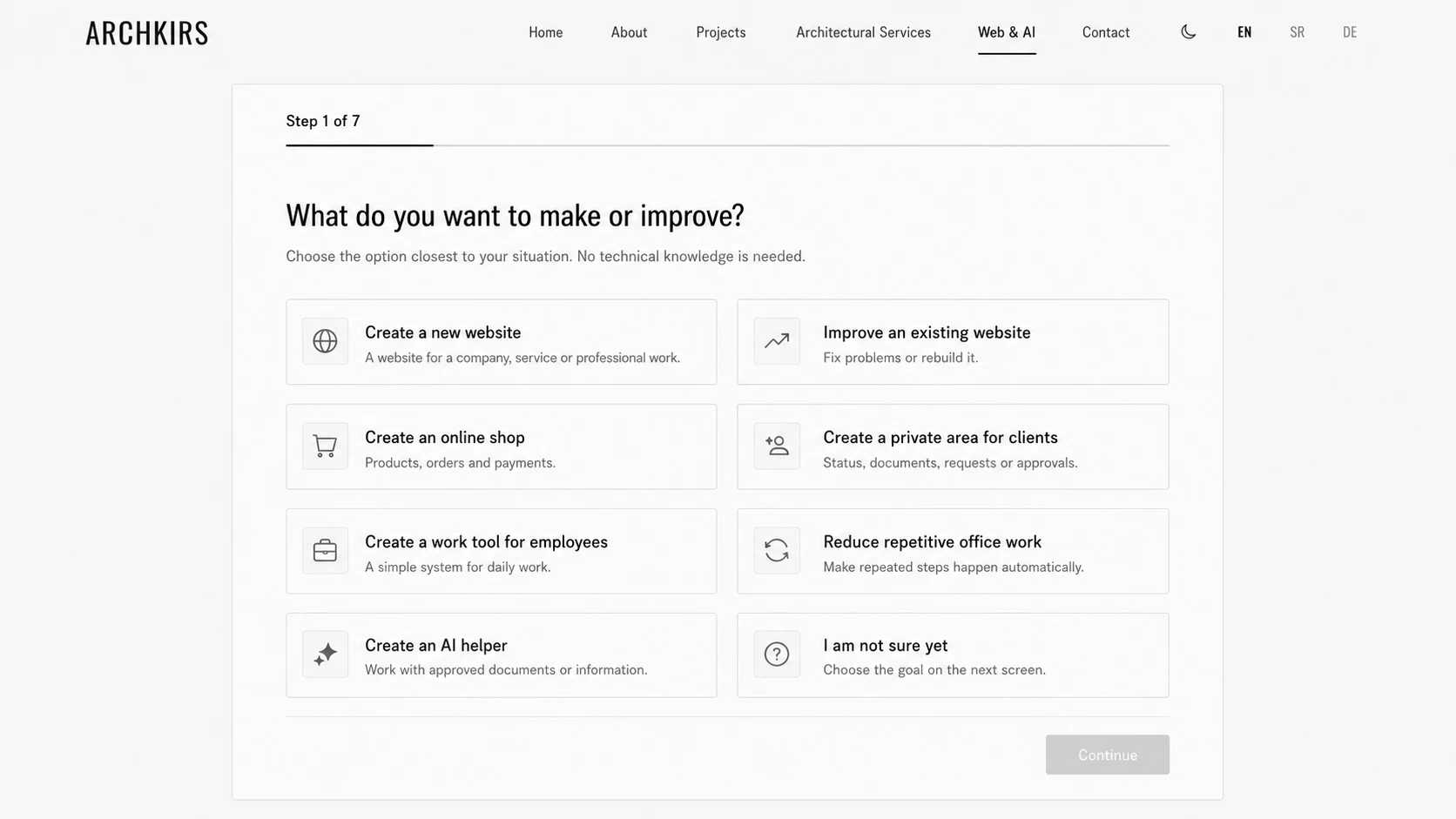
Task: Click the shopping cart icon
Action: coord(325,446)
